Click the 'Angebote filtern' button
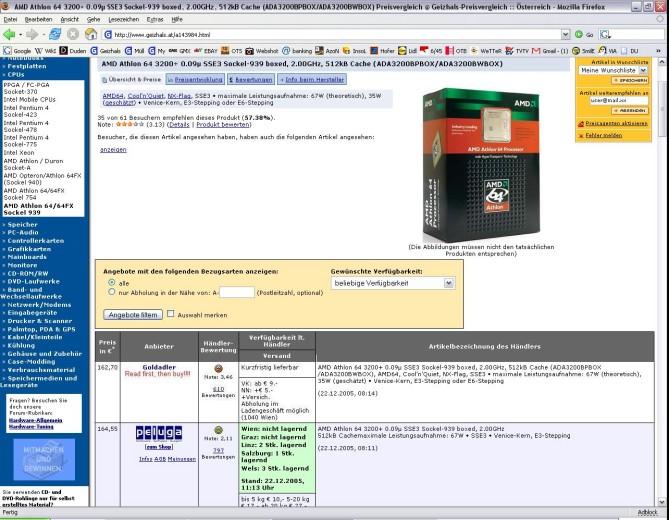 pyautogui.click(x=133, y=315)
